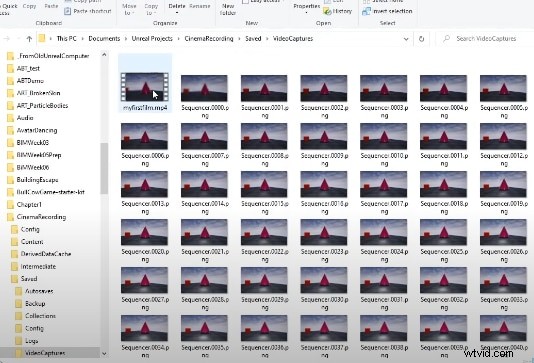Go to Unreal Projects in breadcrumb
Screen dimensions: 534x363
[152, 38]
